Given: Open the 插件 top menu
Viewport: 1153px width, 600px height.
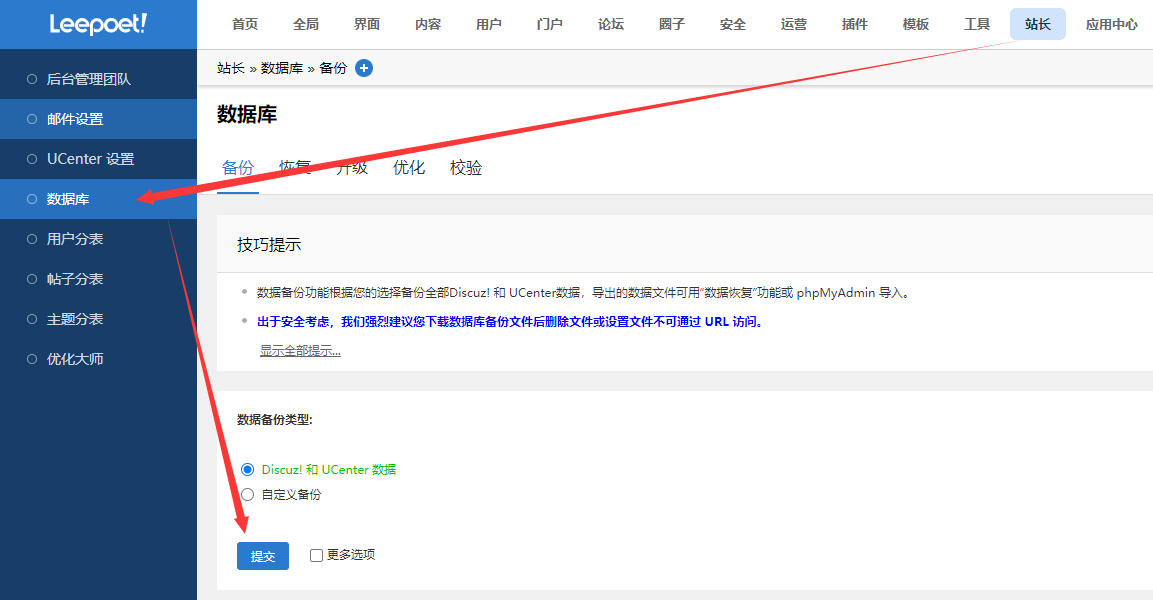Looking at the screenshot, I should coord(855,24).
